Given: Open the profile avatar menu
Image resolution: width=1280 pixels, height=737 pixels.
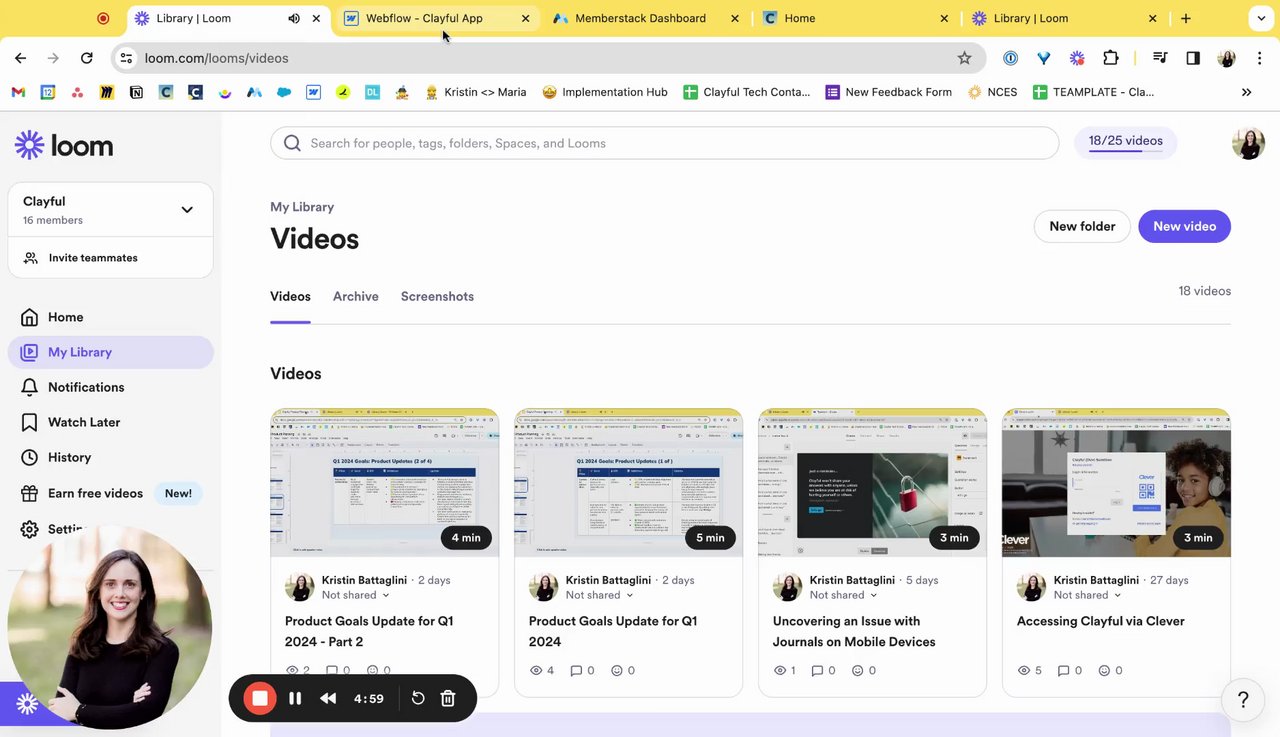Looking at the screenshot, I should pyautogui.click(x=1248, y=143).
